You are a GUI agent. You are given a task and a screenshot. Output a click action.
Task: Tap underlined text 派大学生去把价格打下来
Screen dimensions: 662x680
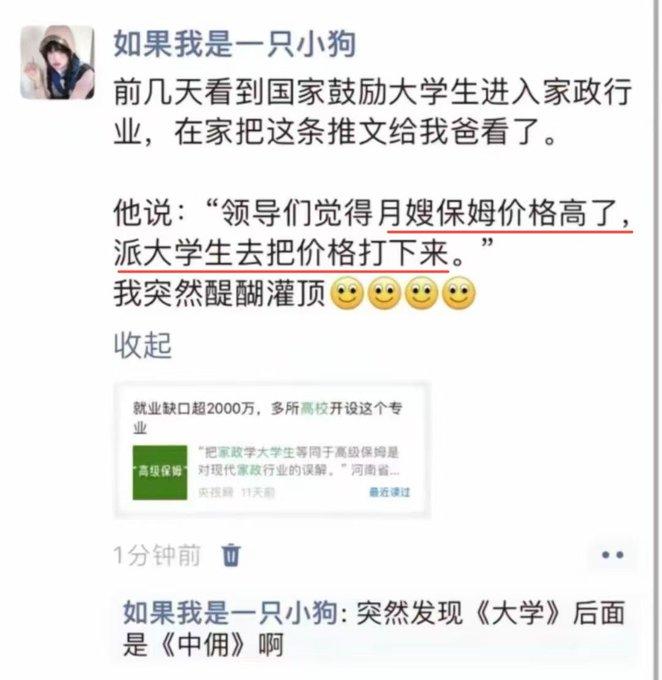click(281, 253)
